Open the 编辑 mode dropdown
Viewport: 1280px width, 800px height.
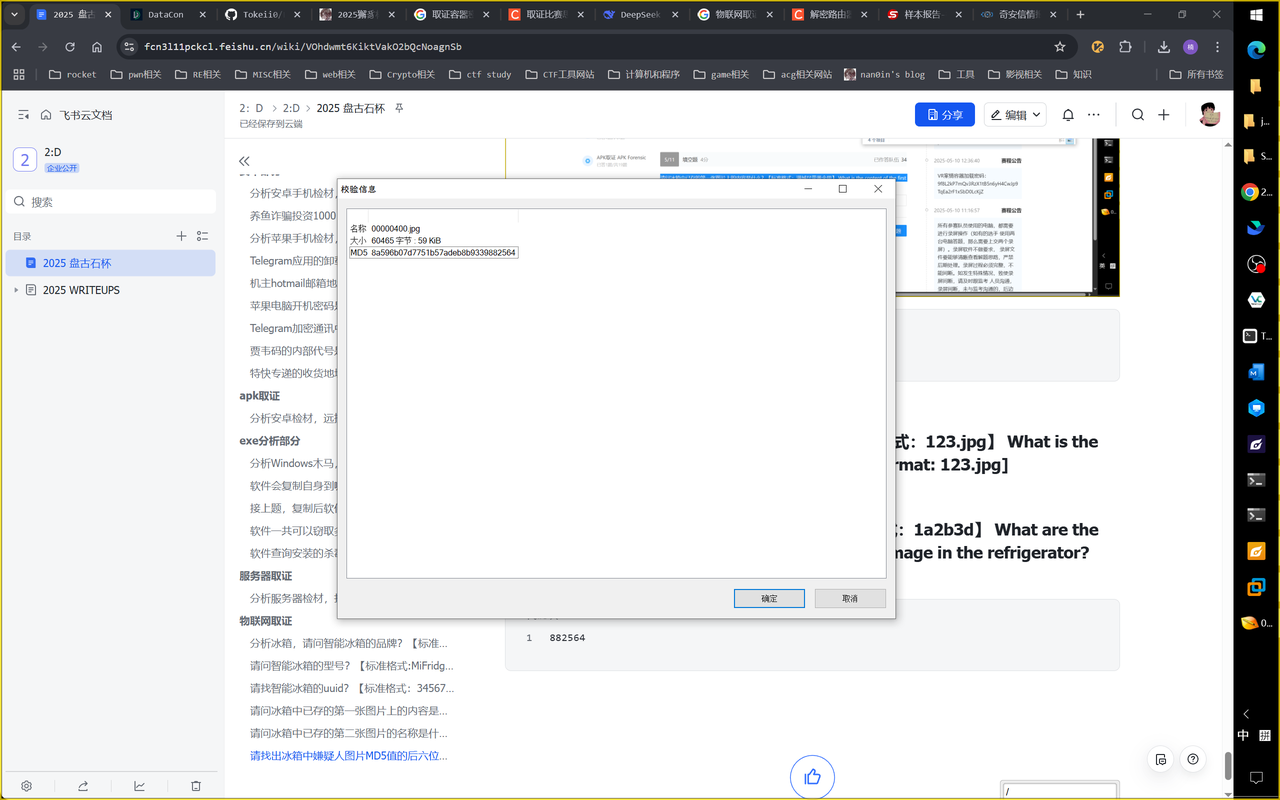1015,115
